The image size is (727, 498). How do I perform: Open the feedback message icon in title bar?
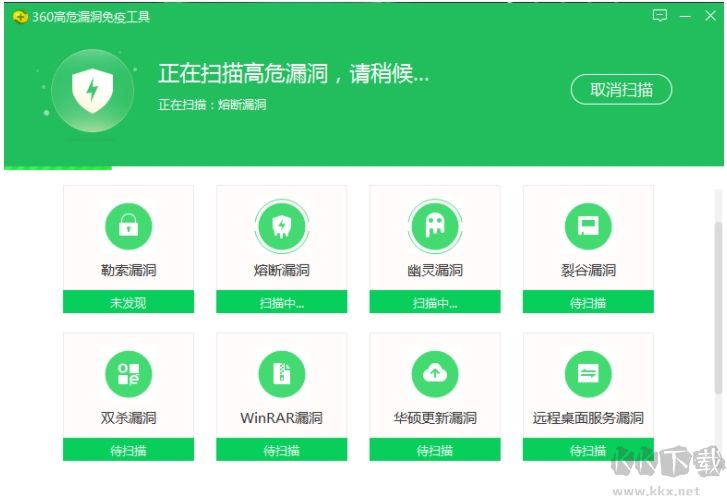pyautogui.click(x=659, y=16)
